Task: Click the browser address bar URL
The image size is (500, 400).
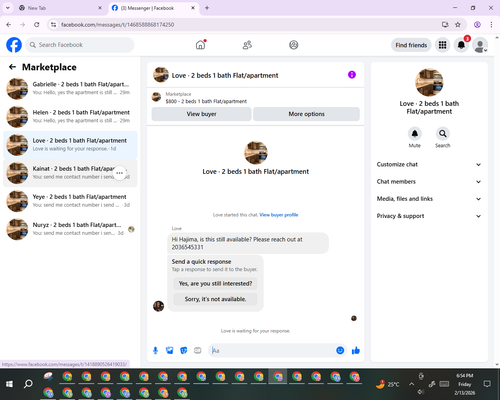Action: pos(117,25)
